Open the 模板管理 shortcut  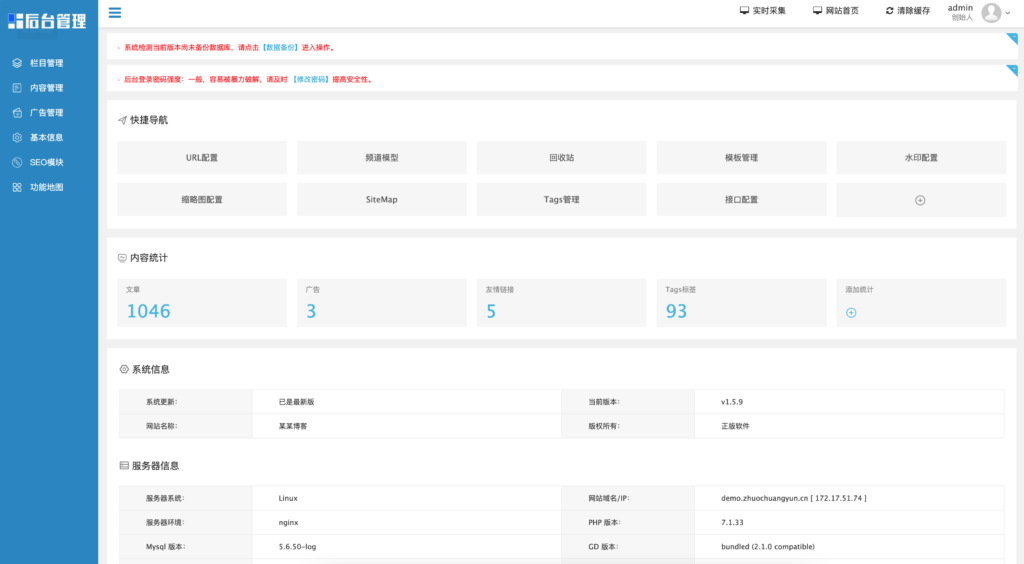[741, 157]
